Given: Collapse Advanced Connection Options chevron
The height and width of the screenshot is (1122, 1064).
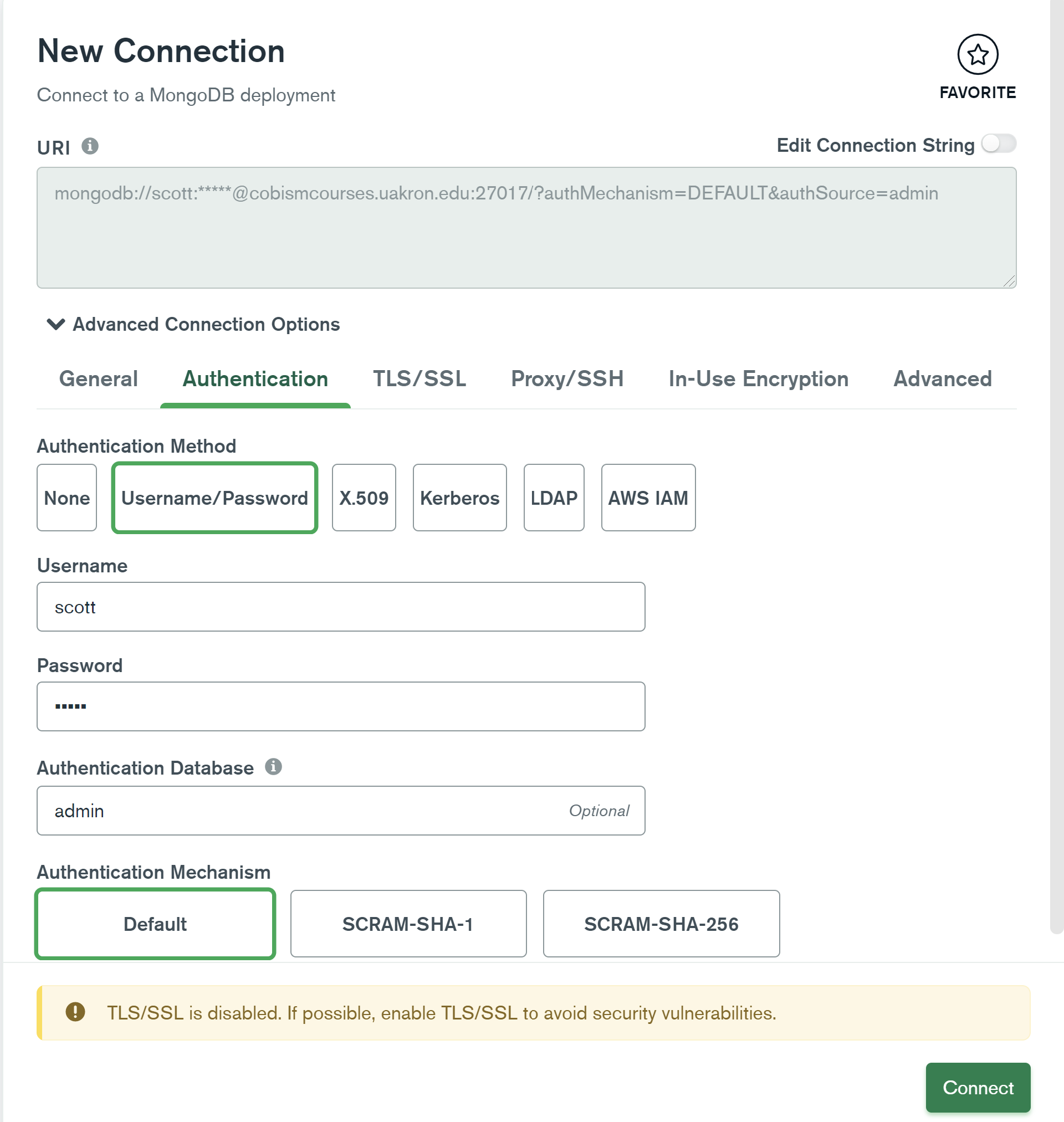Looking at the screenshot, I should pyautogui.click(x=55, y=324).
